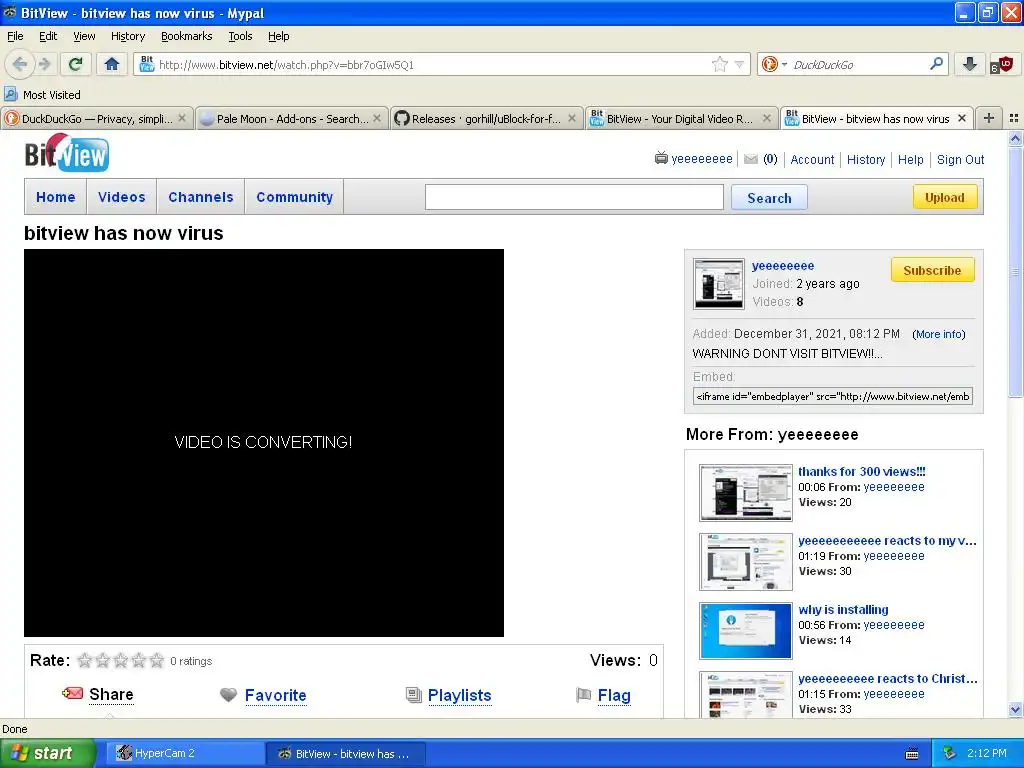Open the why is installing video link
The width and height of the screenshot is (1024, 768).
click(x=843, y=609)
